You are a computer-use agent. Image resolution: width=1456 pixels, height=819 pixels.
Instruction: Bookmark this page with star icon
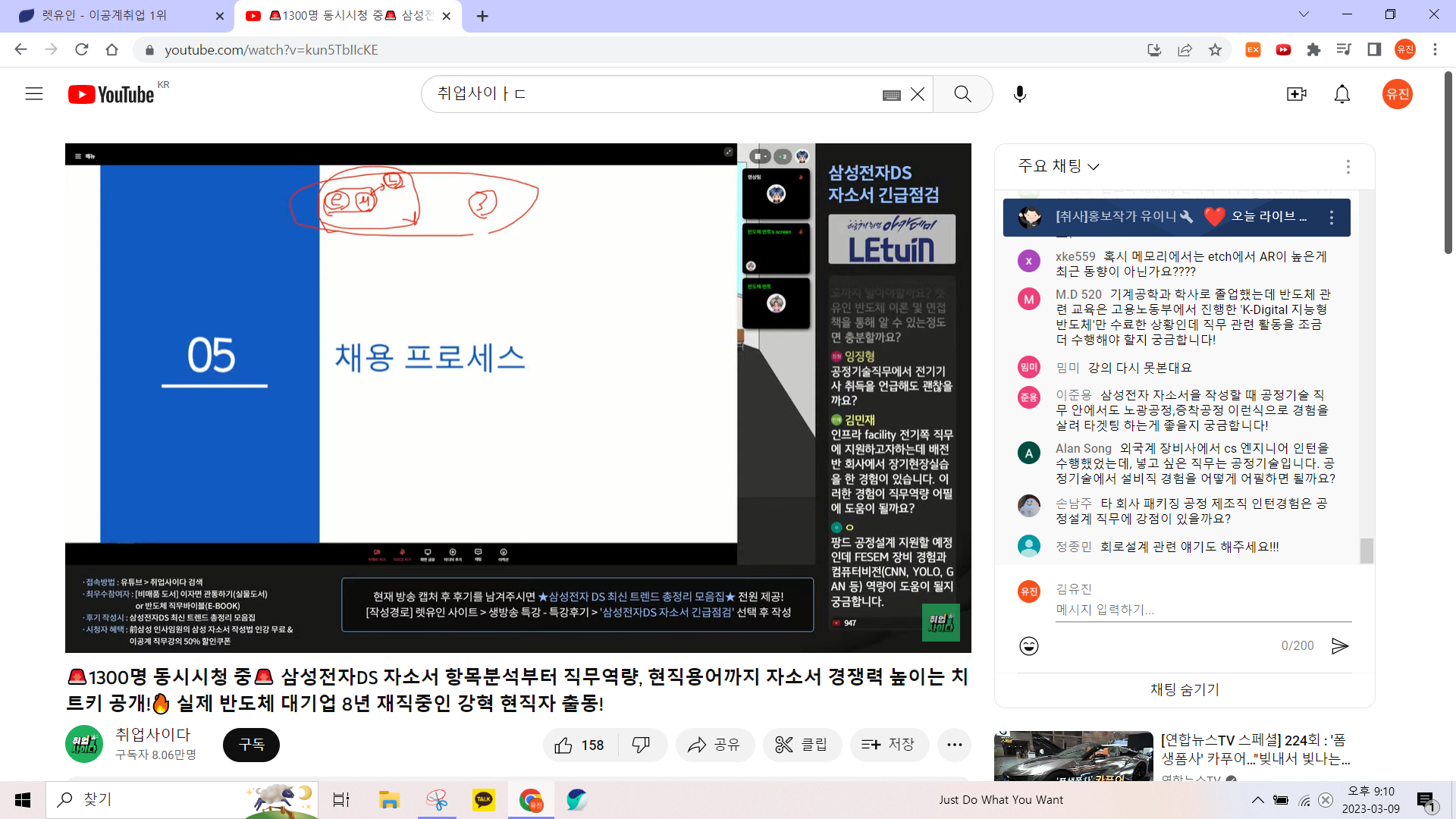1215,50
